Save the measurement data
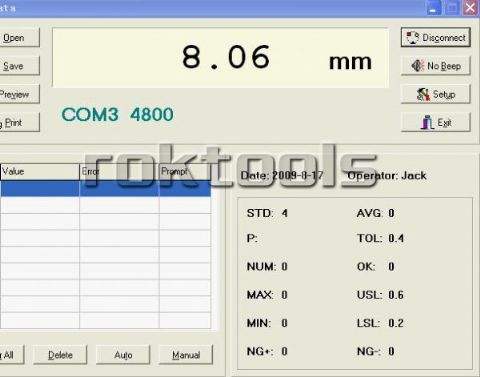Image resolution: width=480 pixels, height=377 pixels. [x=19, y=66]
